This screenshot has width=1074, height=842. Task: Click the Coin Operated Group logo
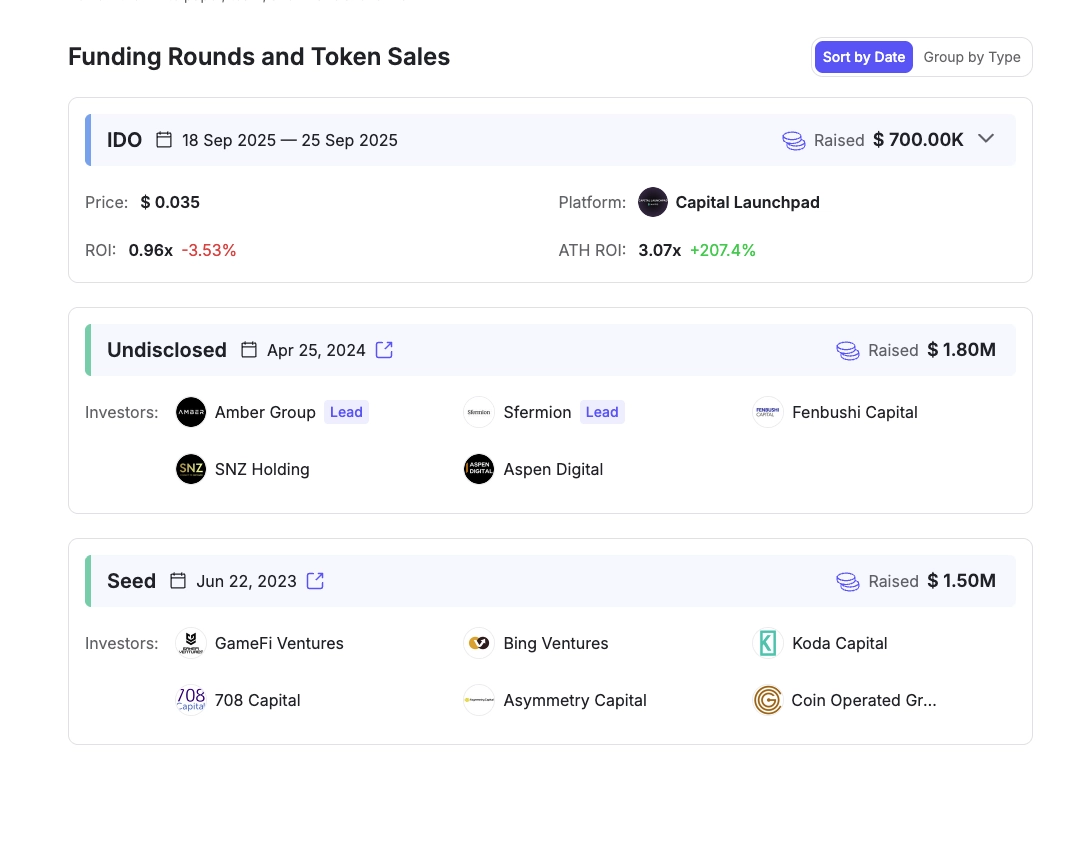click(768, 700)
